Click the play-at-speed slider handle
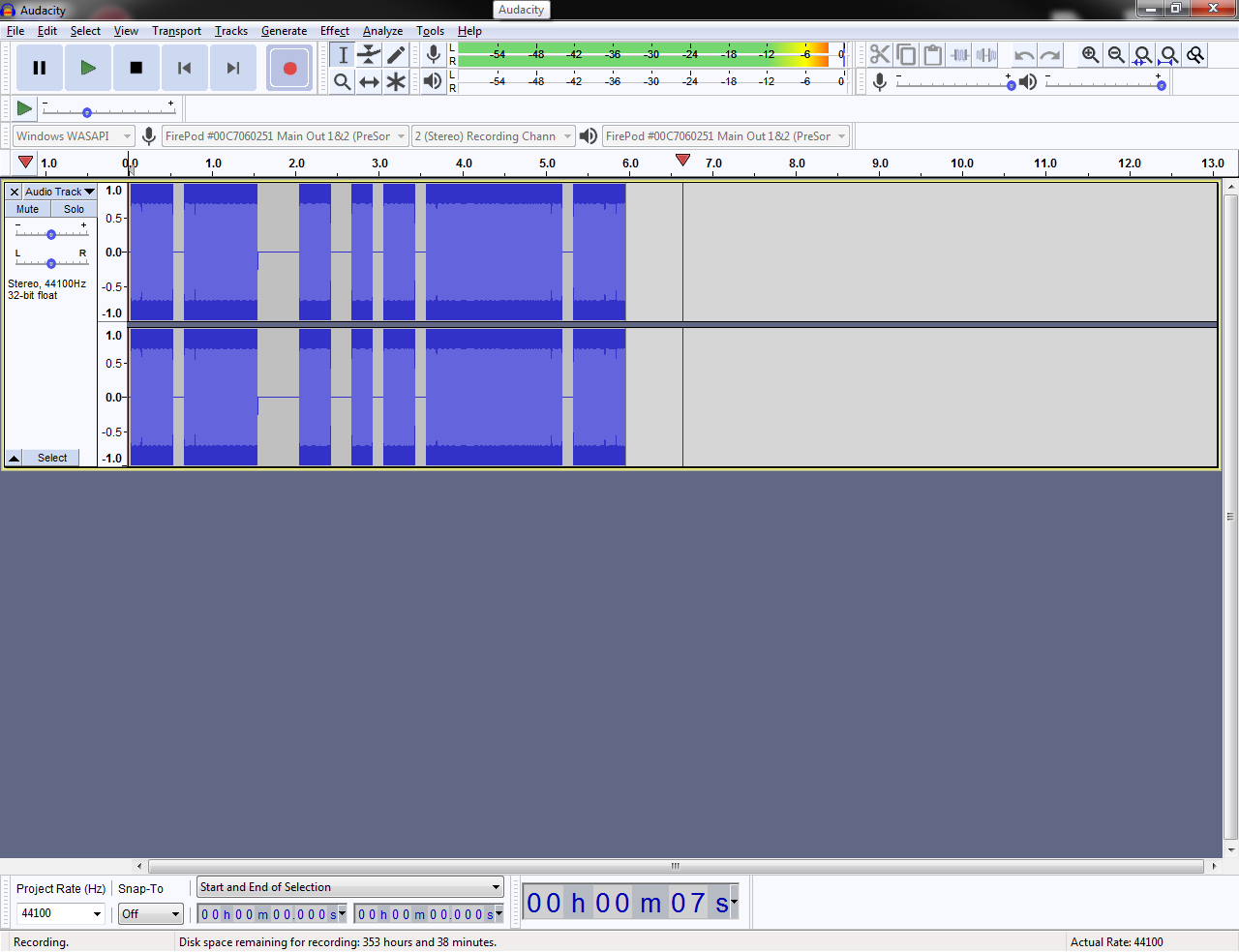 coord(87,112)
